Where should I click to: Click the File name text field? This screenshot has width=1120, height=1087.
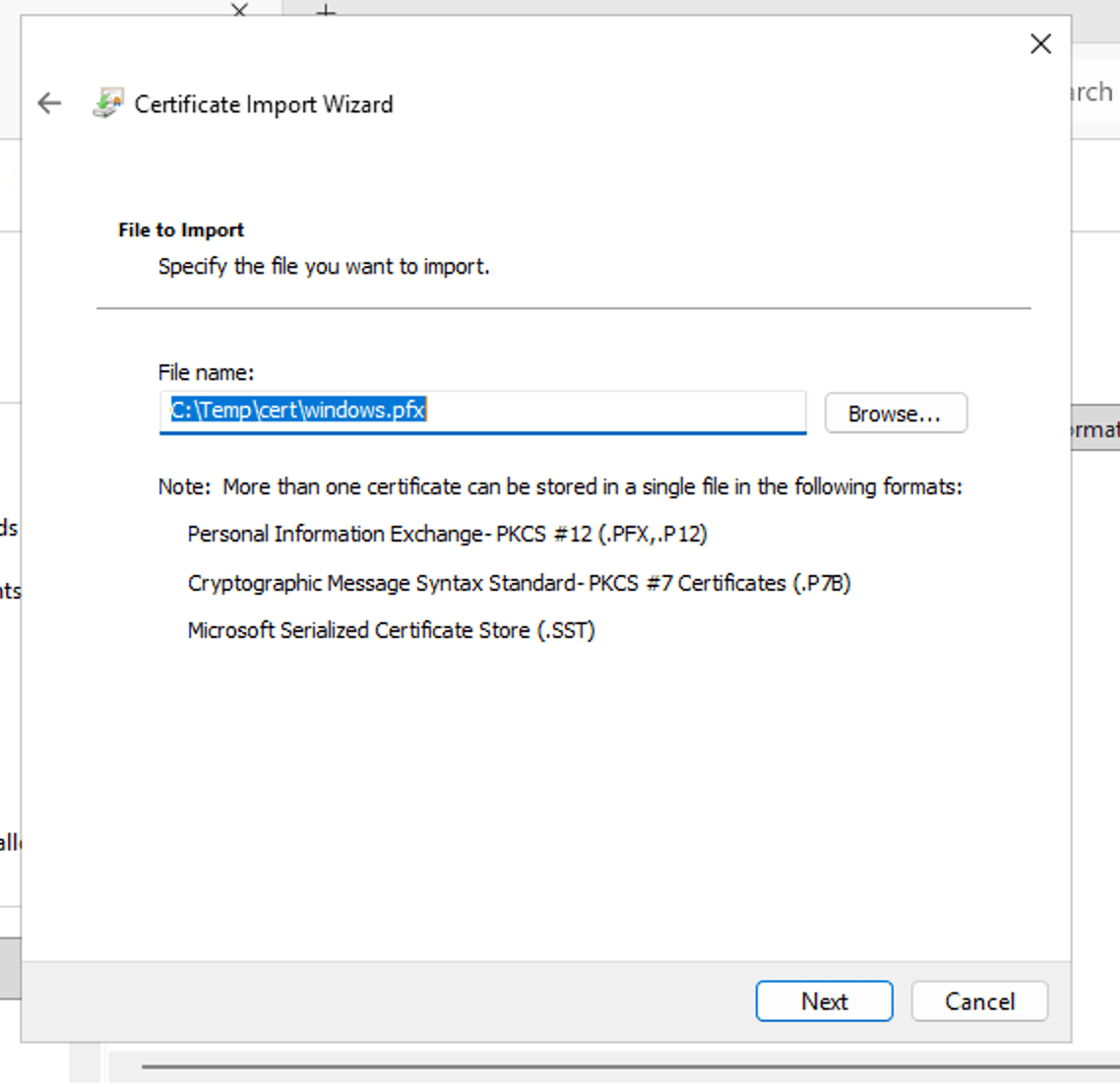click(610, 411)
